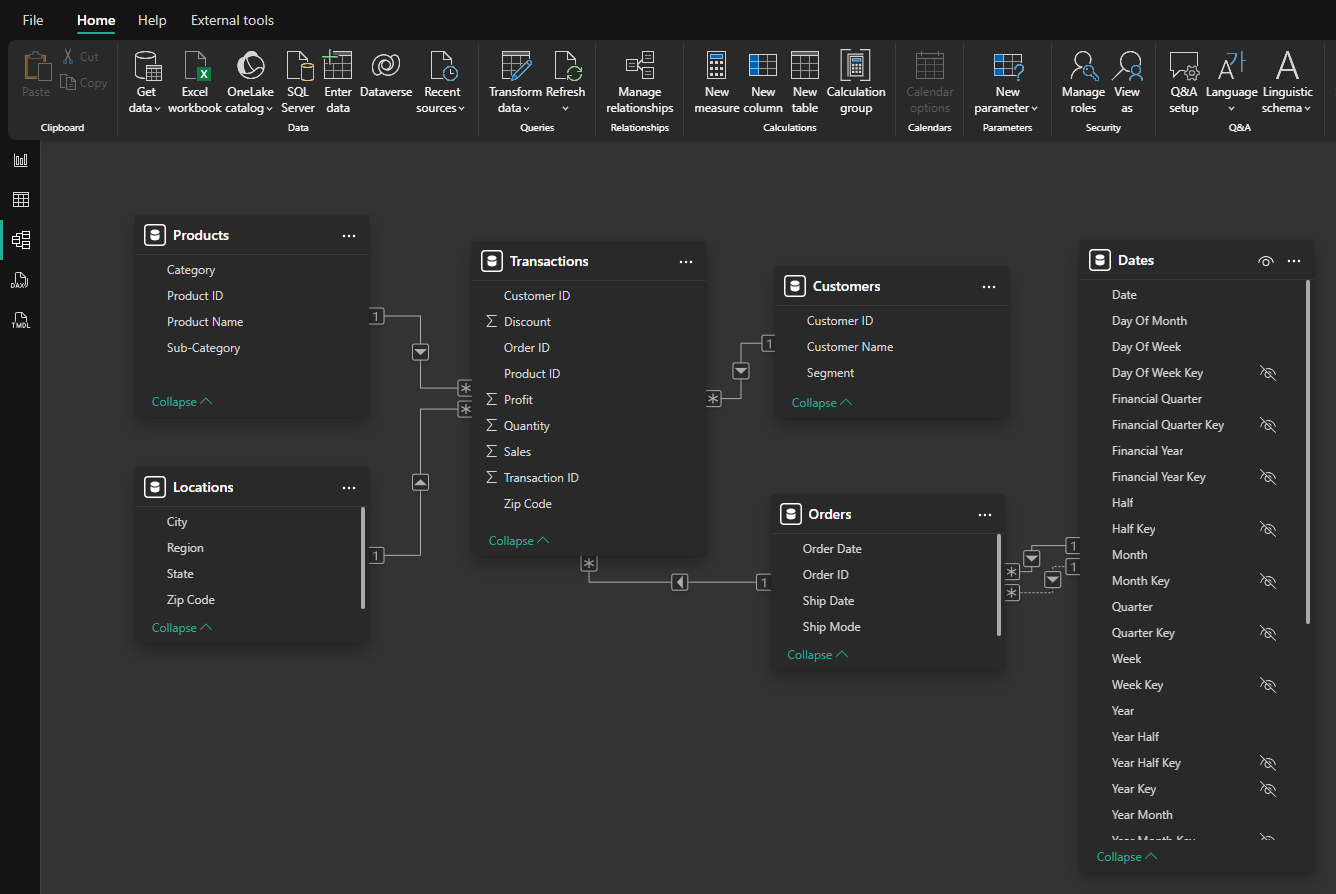Screen dimensions: 1336x894
Task: Toggle visibility of the Dates table
Action: (x=1265, y=260)
